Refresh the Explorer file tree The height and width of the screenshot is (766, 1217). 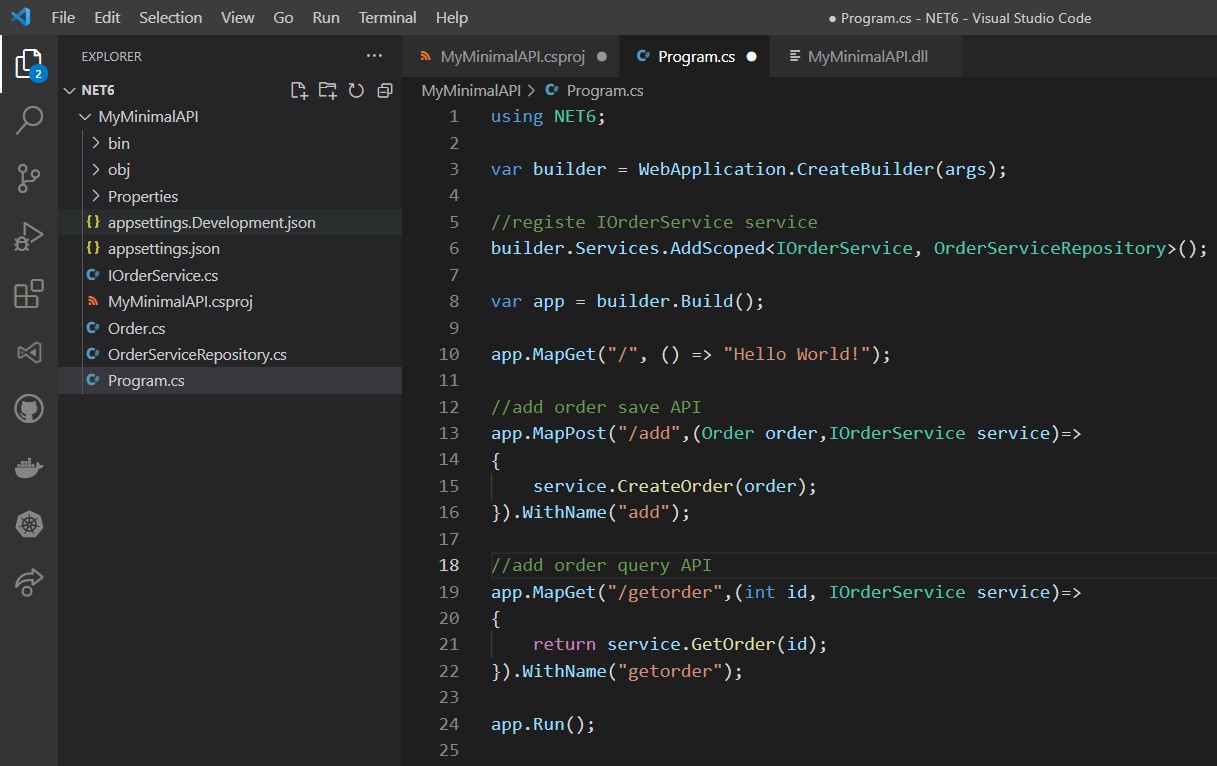coord(356,90)
